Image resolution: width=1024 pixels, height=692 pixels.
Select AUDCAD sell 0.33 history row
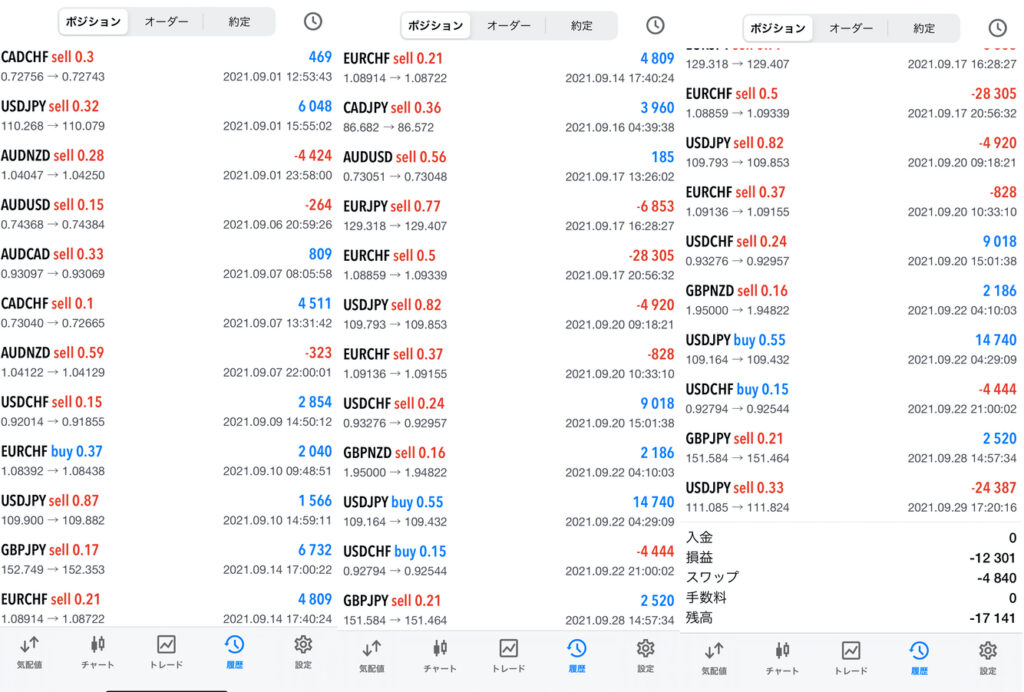pyautogui.click(x=166, y=264)
